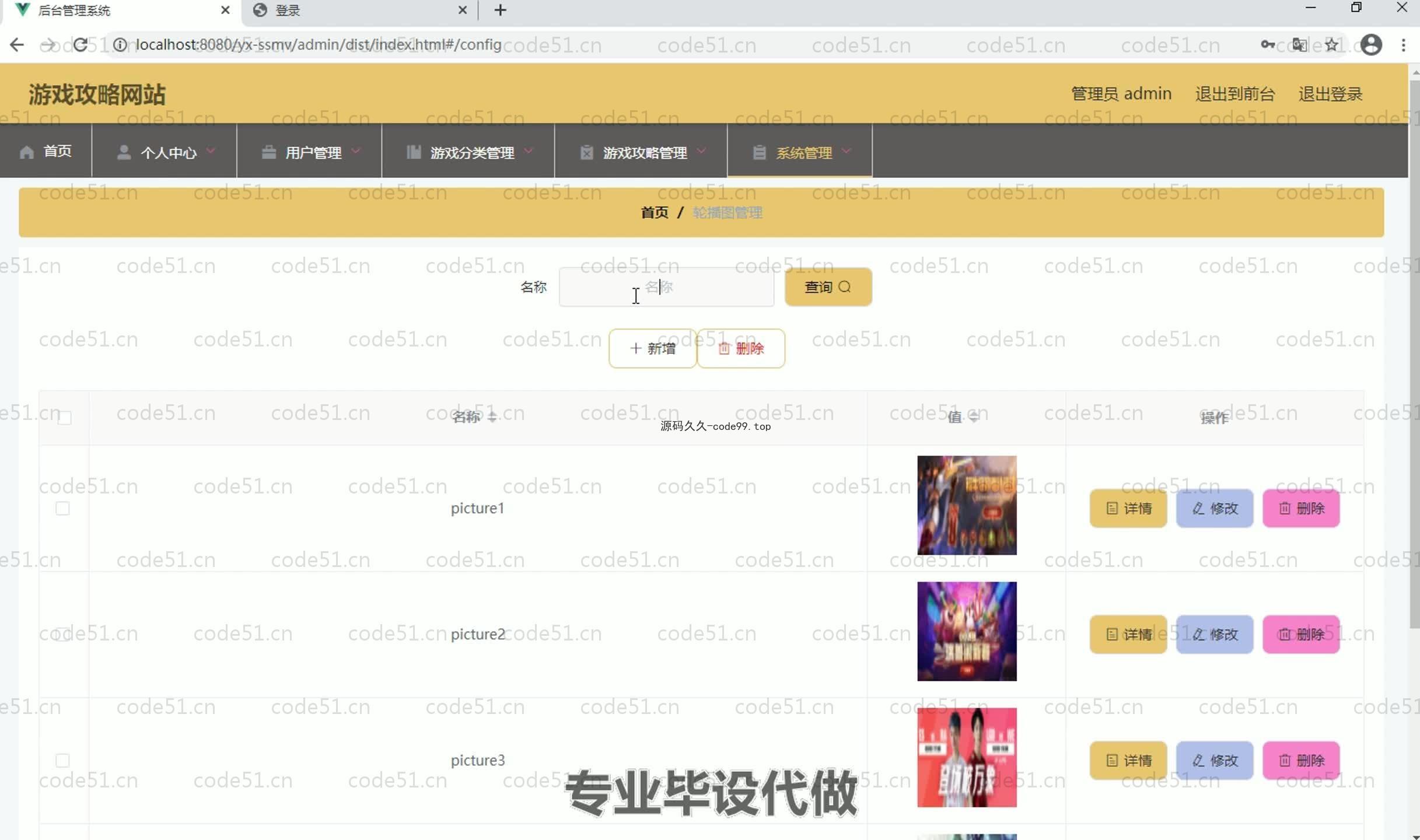Click the browser reload page icon

(81, 45)
